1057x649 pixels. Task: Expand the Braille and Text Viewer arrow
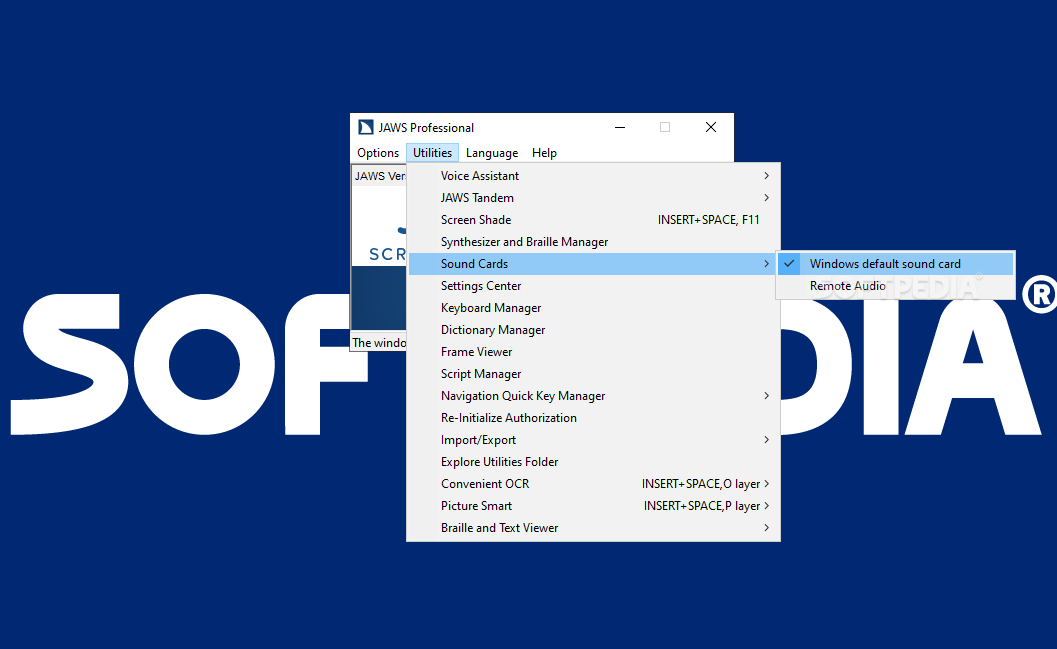766,528
